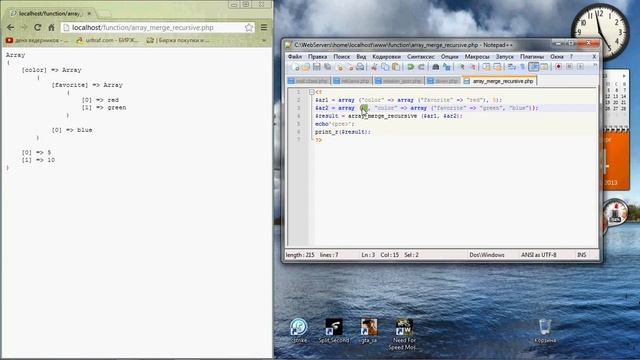The width and height of the screenshot is (640, 360).
Task: Click the Split Second desktop shortcut
Action: (x=334, y=331)
